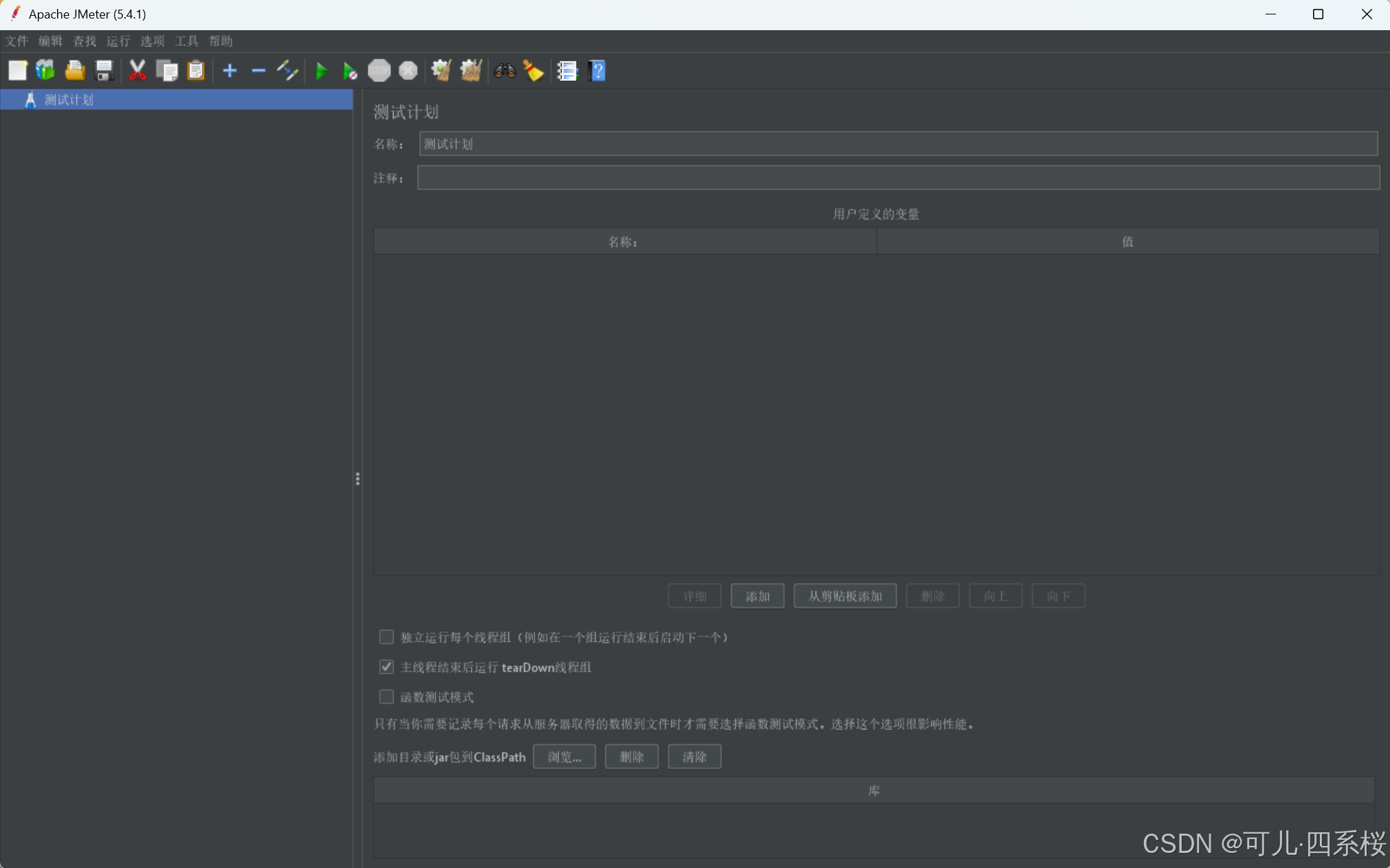Open Search with binoculars icon

coord(504,71)
